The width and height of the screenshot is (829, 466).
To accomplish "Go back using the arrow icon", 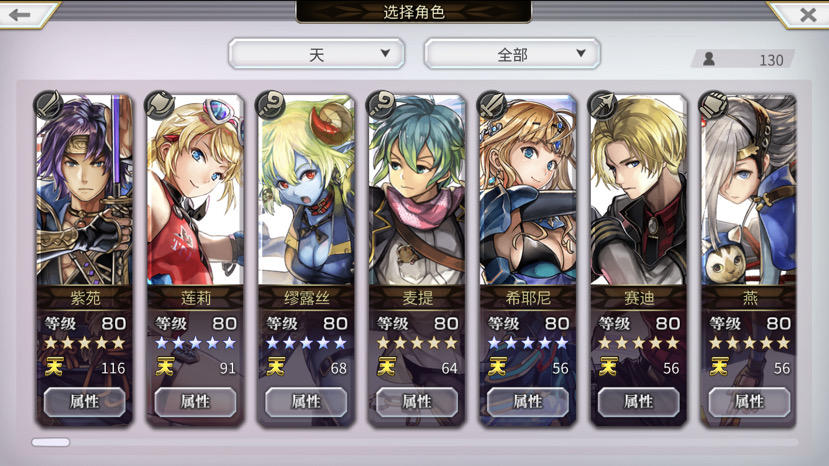I will tap(20, 14).
